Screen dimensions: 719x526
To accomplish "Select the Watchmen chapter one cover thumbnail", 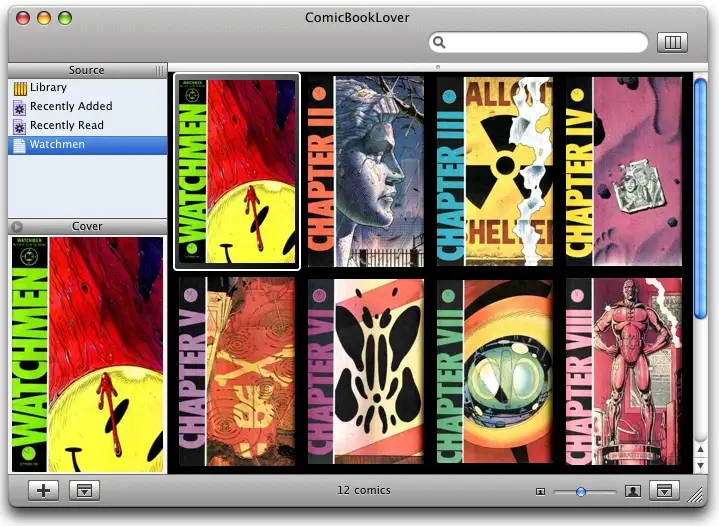I will click(x=237, y=172).
